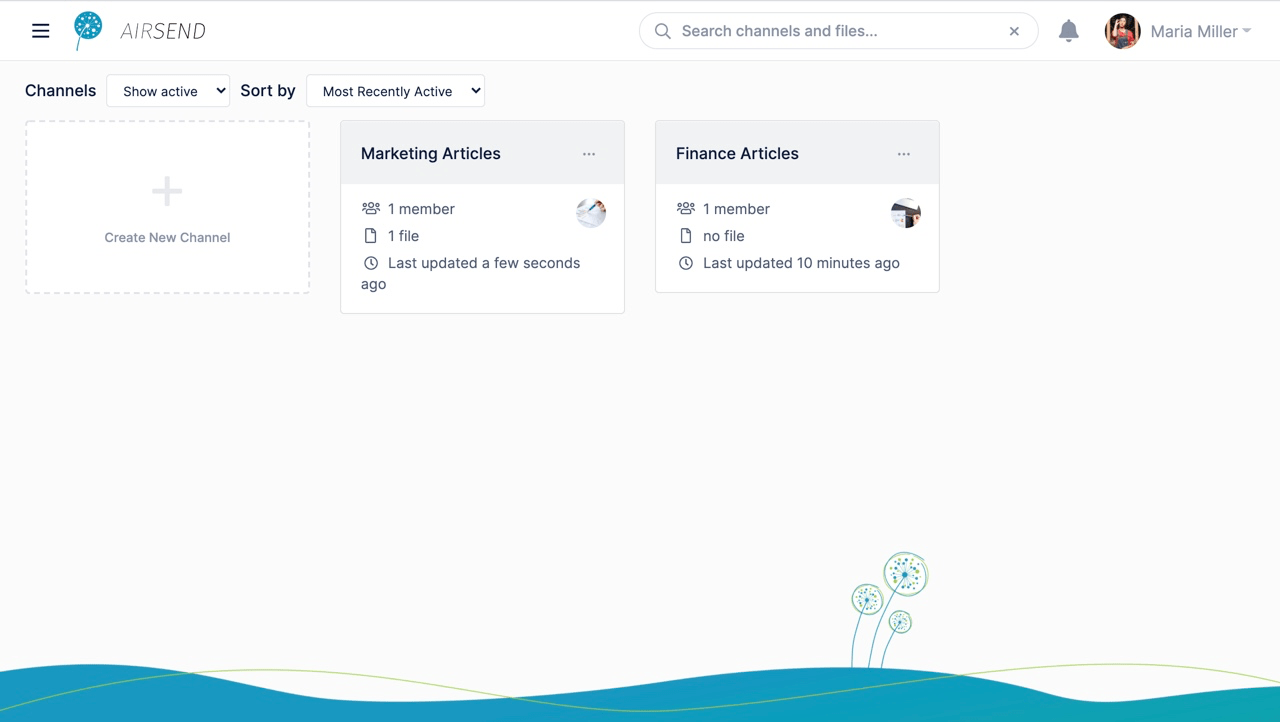Viewport: 1280px width, 722px height.
Task: Click the members icon in Finance Articles
Action: tap(686, 208)
